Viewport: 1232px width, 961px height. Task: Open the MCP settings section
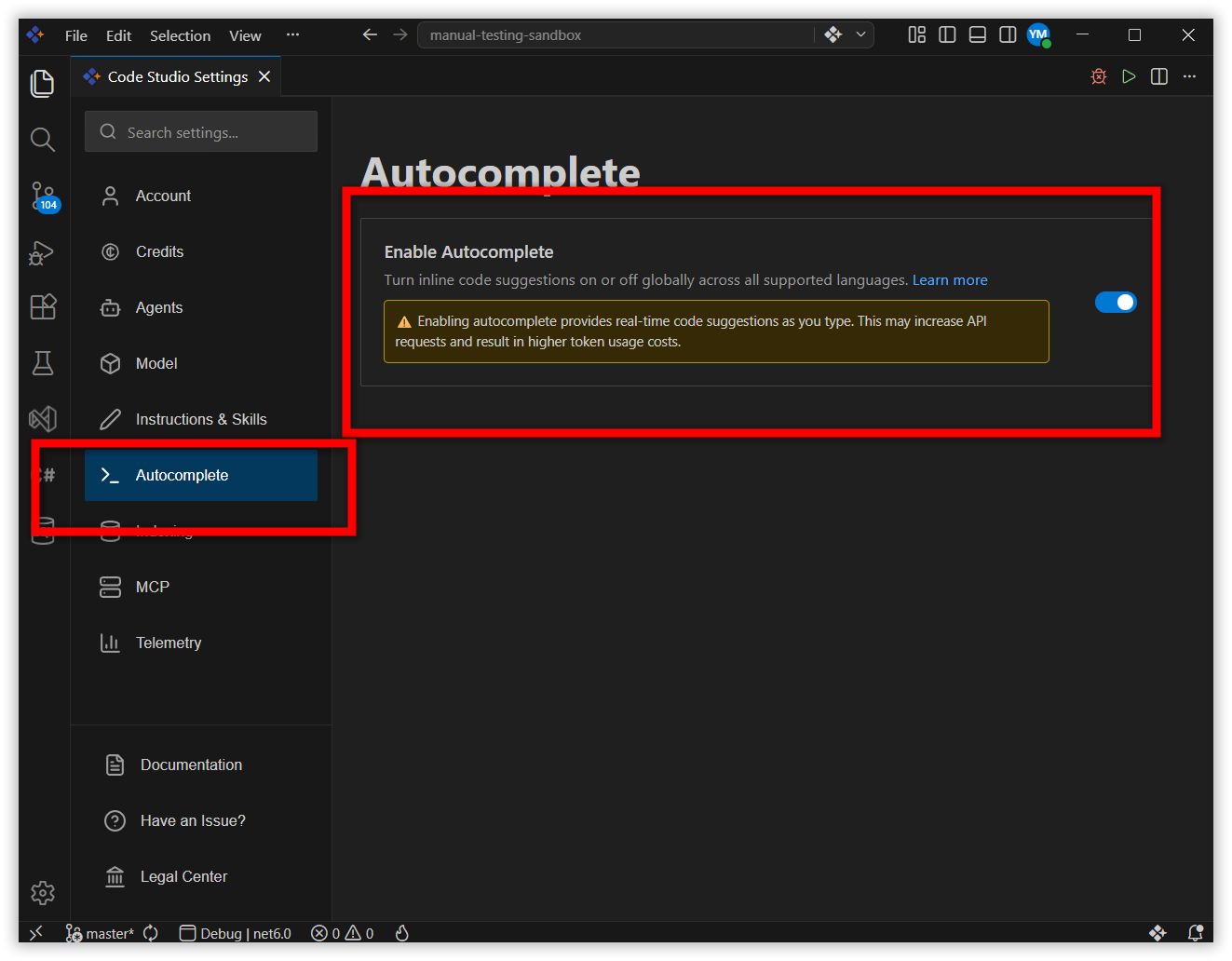coord(201,587)
